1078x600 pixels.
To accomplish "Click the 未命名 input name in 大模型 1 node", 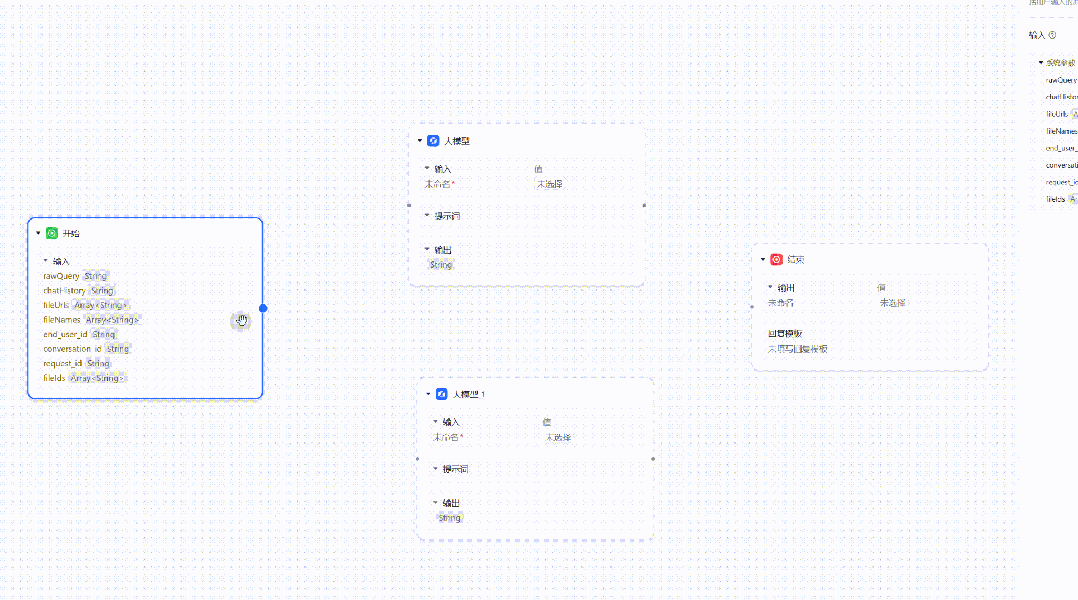I will pyautogui.click(x=446, y=437).
